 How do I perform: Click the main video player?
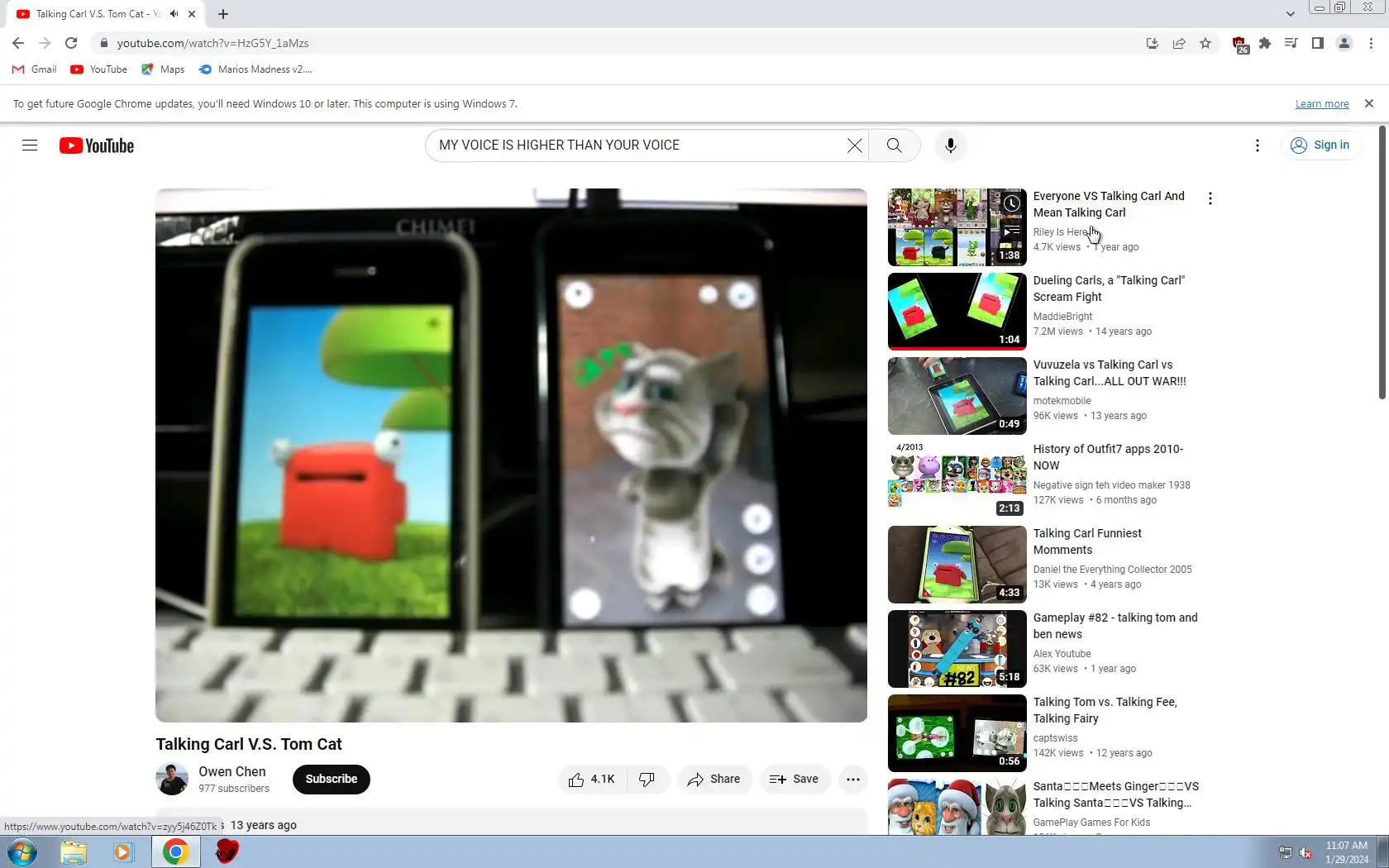click(511, 455)
